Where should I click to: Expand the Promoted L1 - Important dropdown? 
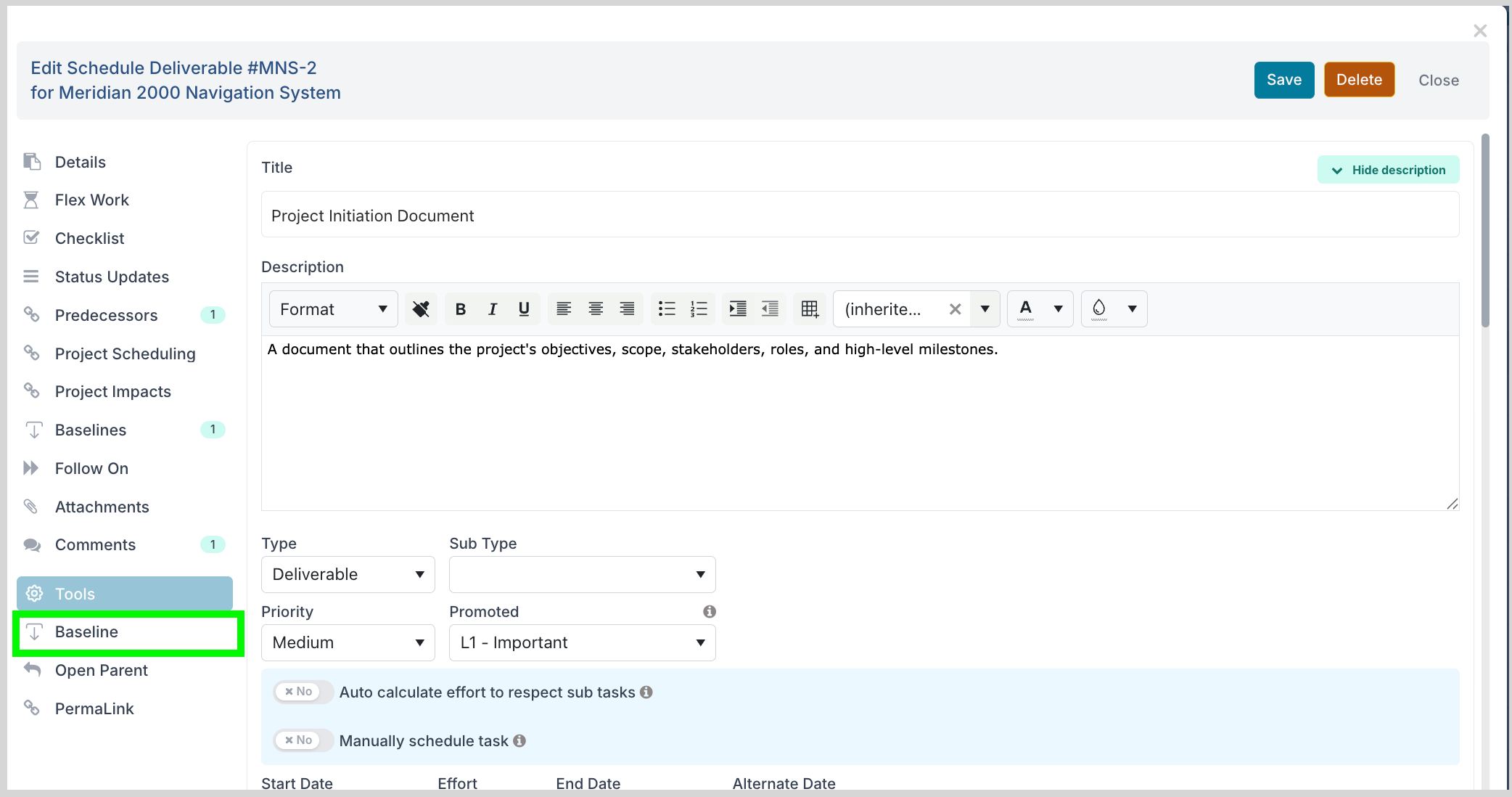pyautogui.click(x=582, y=642)
